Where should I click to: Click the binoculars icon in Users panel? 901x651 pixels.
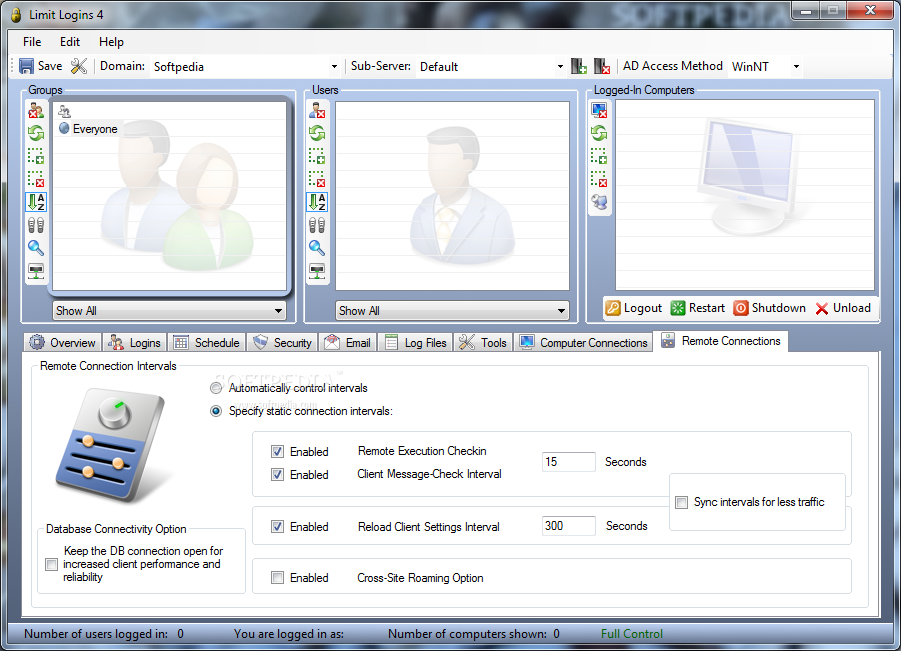(x=317, y=225)
